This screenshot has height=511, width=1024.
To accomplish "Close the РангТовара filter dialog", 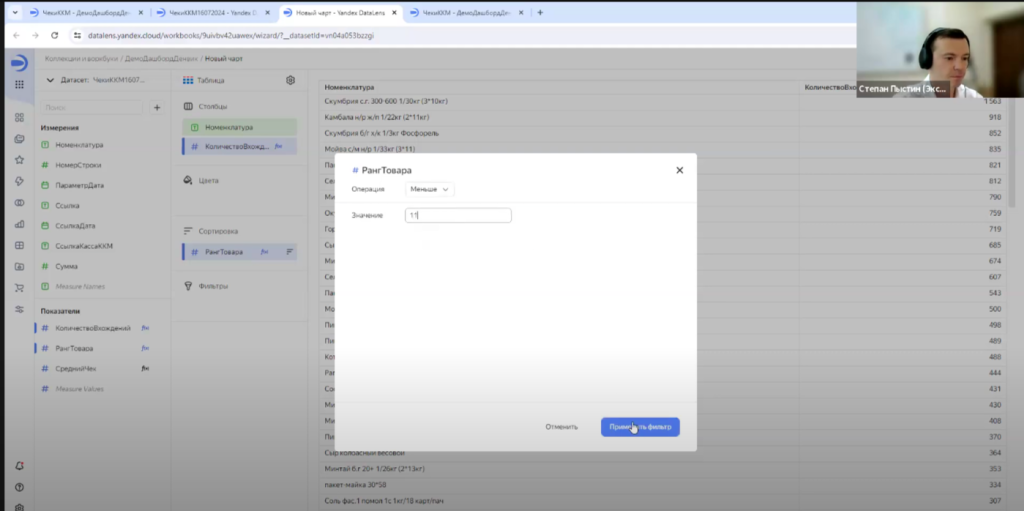I will (679, 170).
